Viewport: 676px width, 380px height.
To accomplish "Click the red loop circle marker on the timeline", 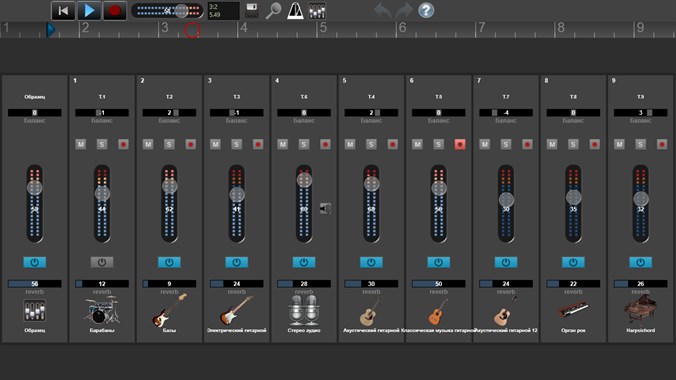I will coord(192,31).
